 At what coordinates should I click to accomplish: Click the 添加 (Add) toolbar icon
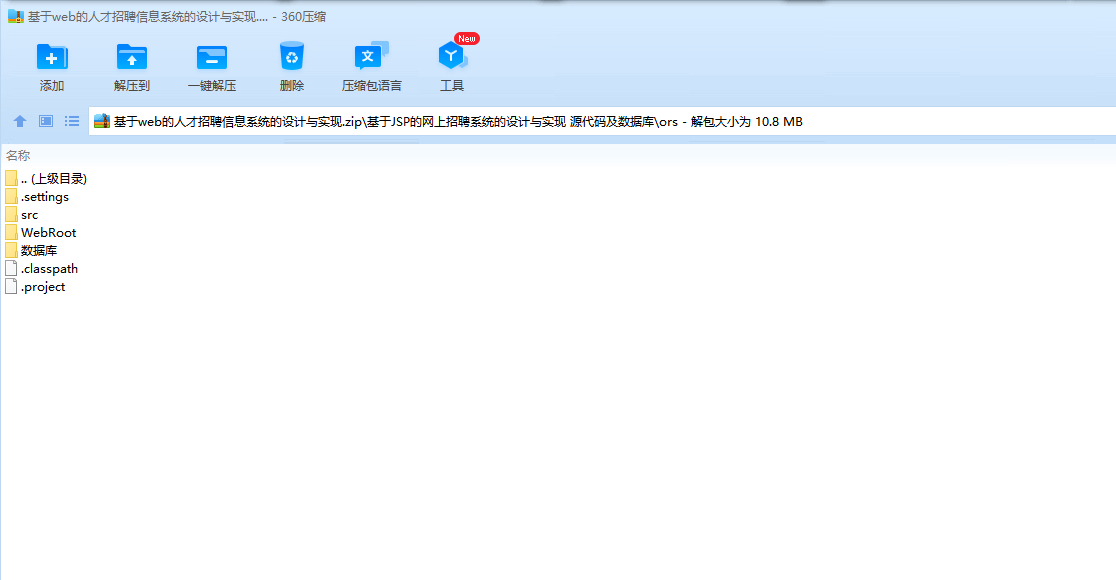[52, 58]
